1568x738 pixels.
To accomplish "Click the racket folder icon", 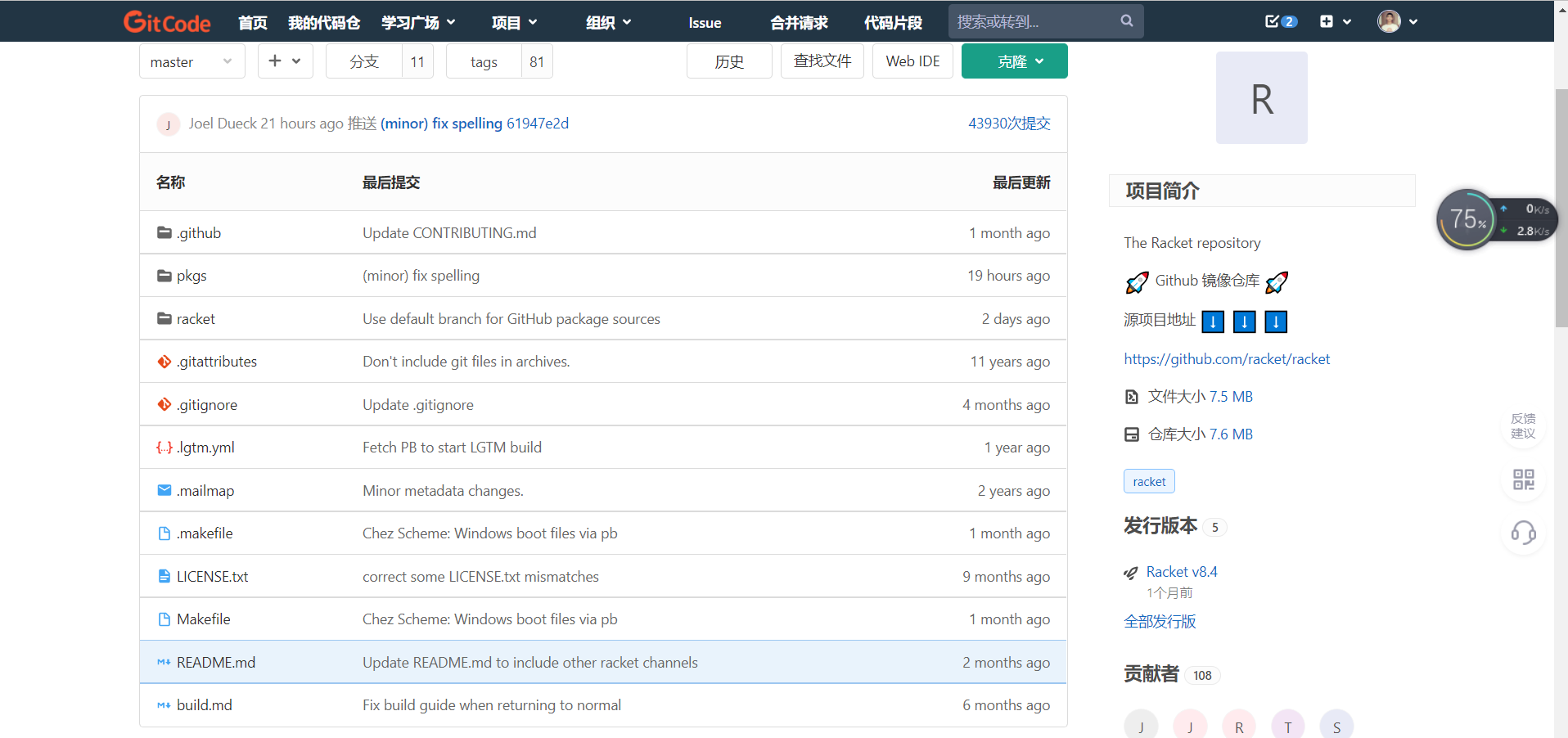I will [164, 319].
